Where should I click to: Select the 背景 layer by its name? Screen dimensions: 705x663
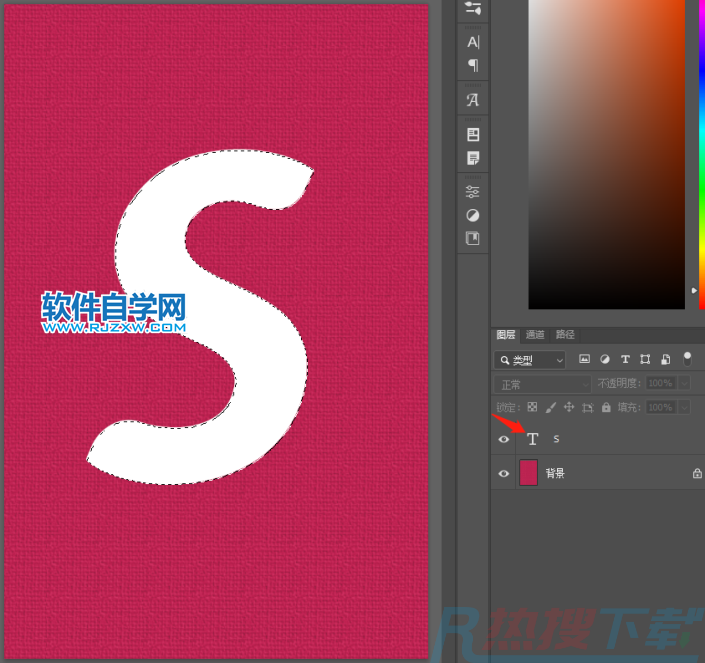pos(555,473)
